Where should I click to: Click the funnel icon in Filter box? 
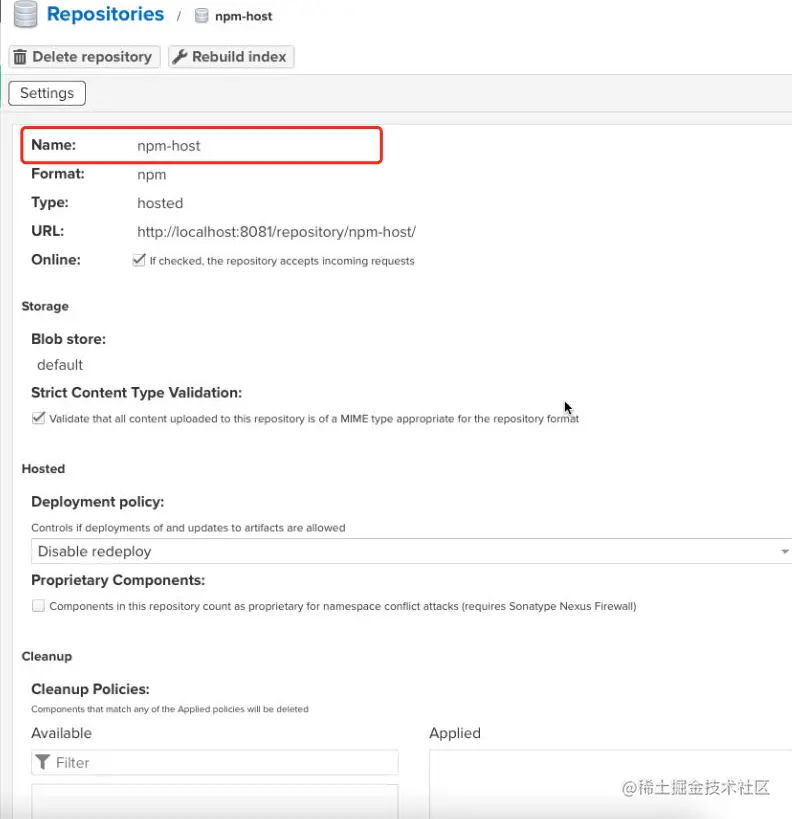click(x=42, y=763)
